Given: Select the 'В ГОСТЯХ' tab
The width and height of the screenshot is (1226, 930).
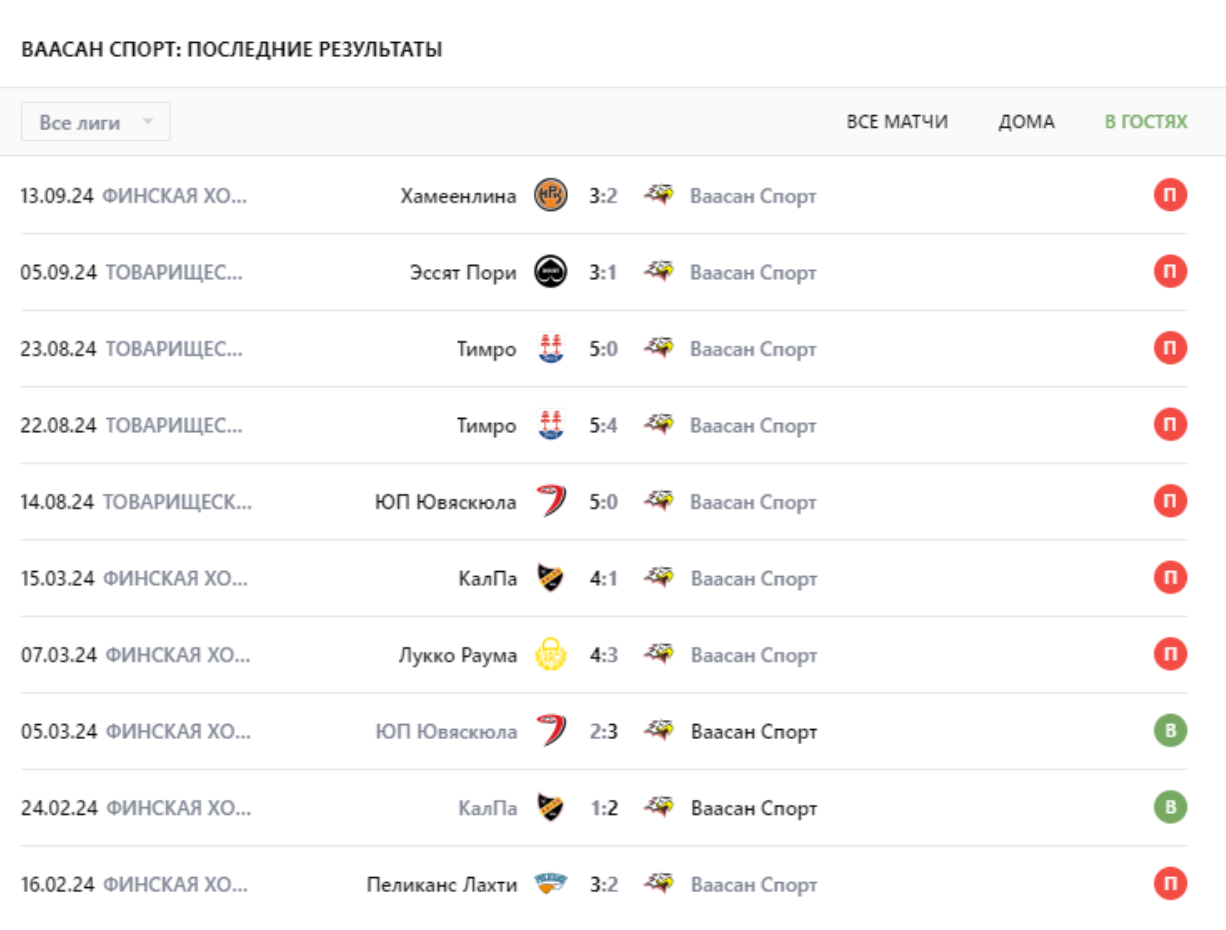Looking at the screenshot, I should coord(1146,122).
